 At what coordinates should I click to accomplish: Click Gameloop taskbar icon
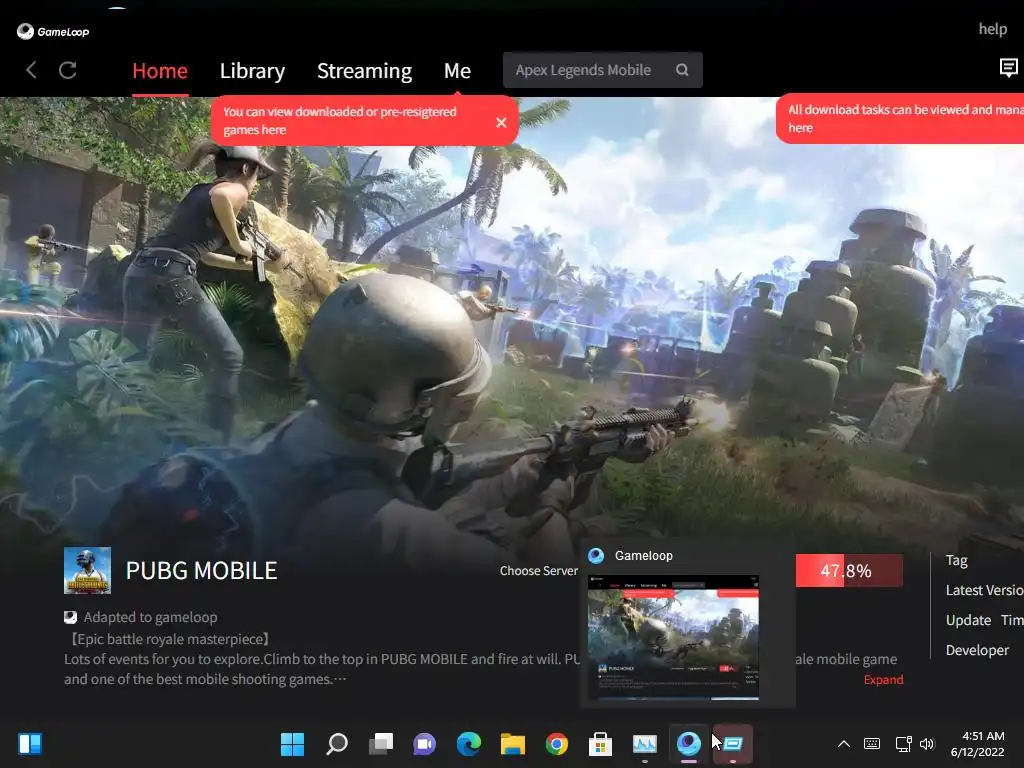[x=688, y=744]
